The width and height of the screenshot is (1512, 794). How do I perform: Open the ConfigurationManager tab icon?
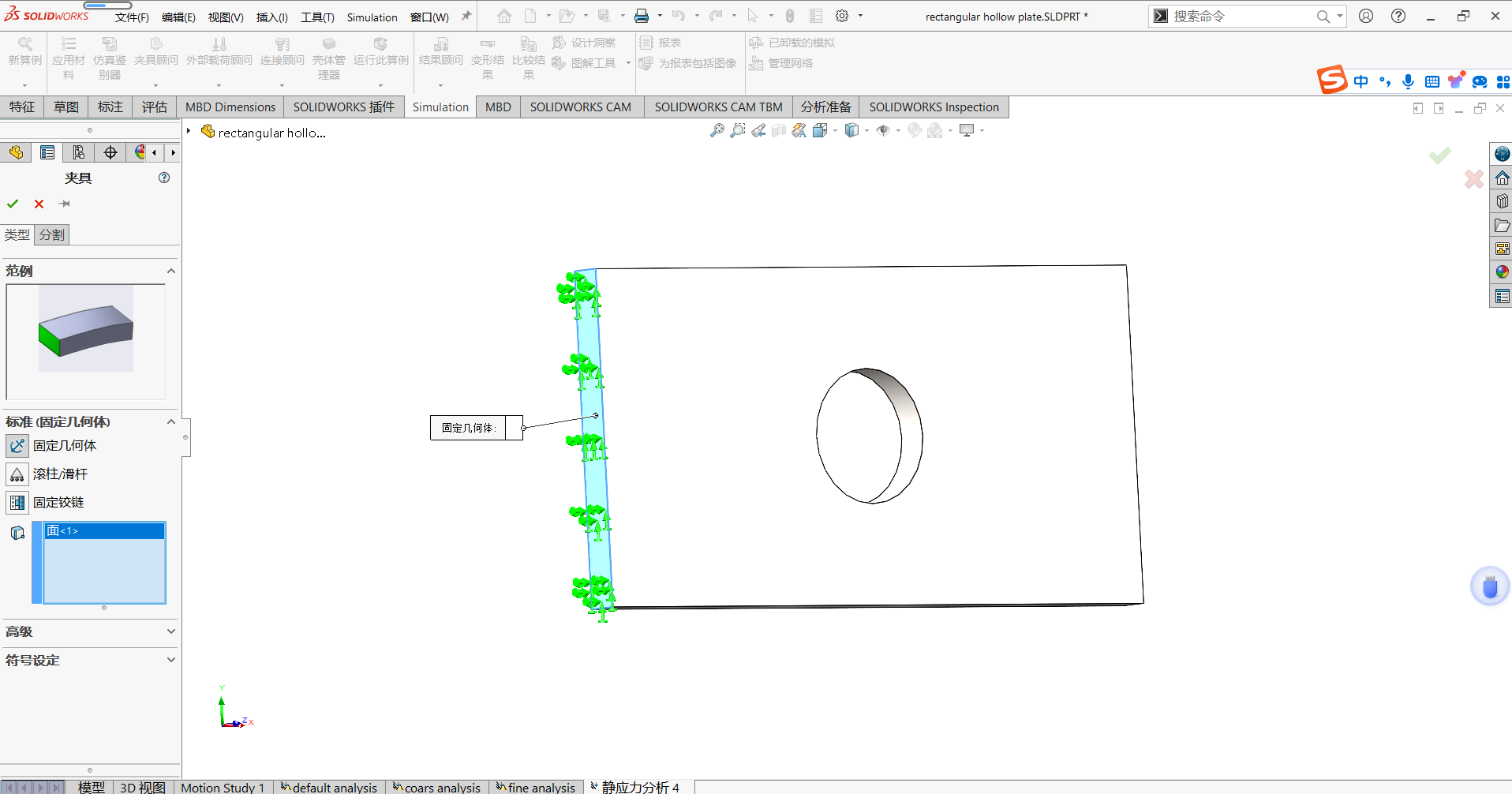pos(79,152)
